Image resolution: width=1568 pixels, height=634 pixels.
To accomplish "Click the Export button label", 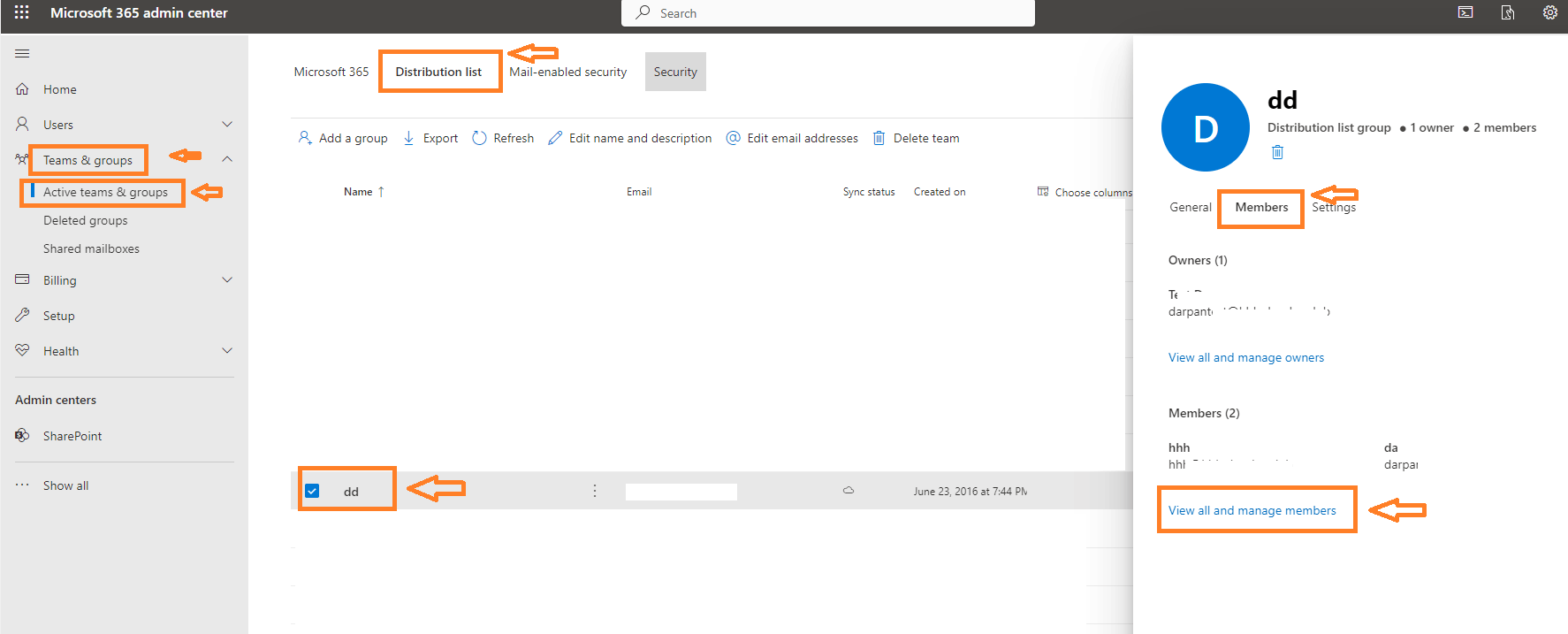I will tap(440, 138).
